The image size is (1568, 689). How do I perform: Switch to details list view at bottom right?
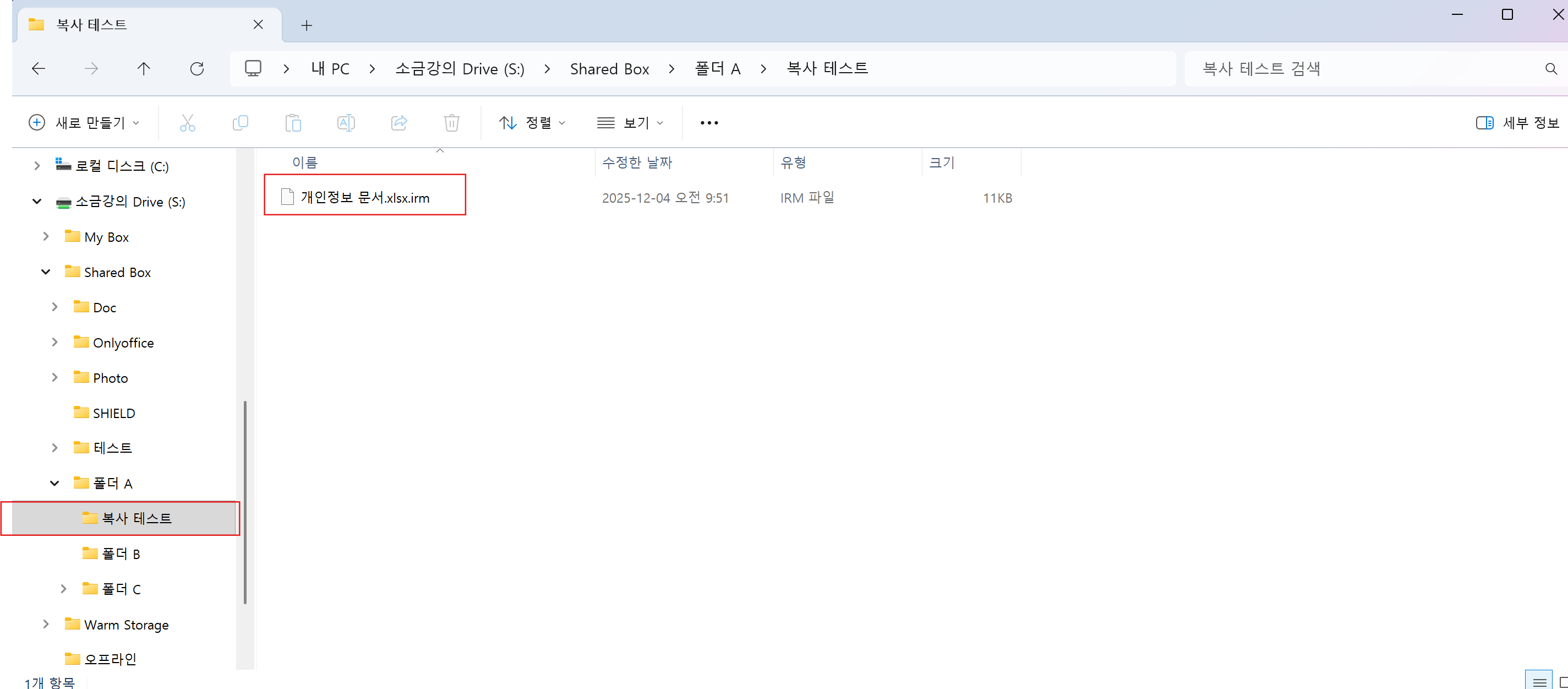1538,681
